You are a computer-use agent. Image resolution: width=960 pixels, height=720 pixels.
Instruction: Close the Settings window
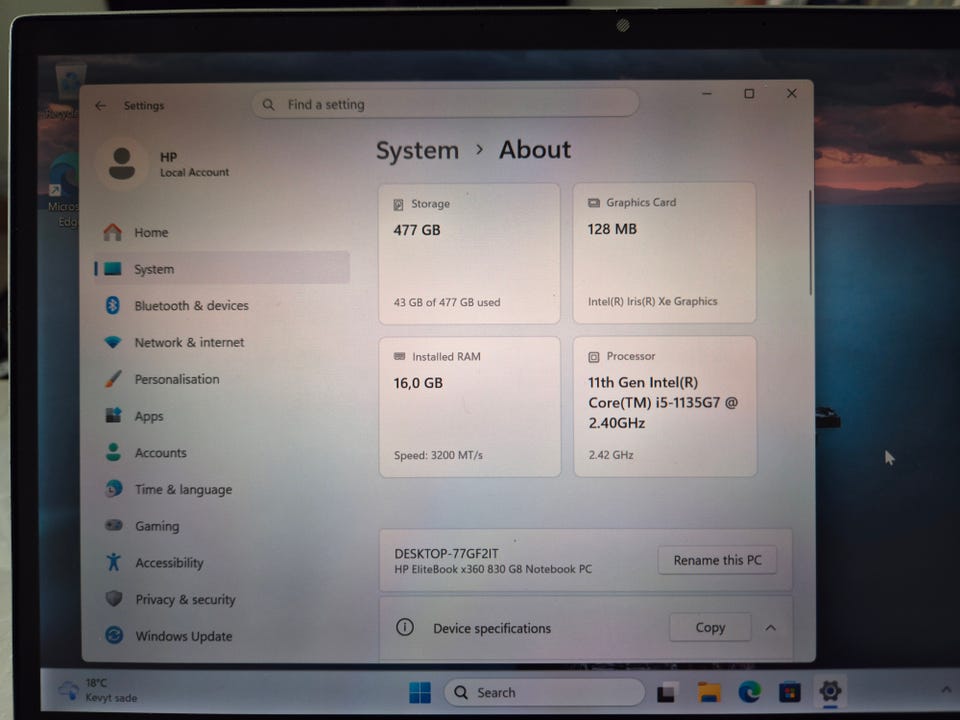click(x=792, y=93)
